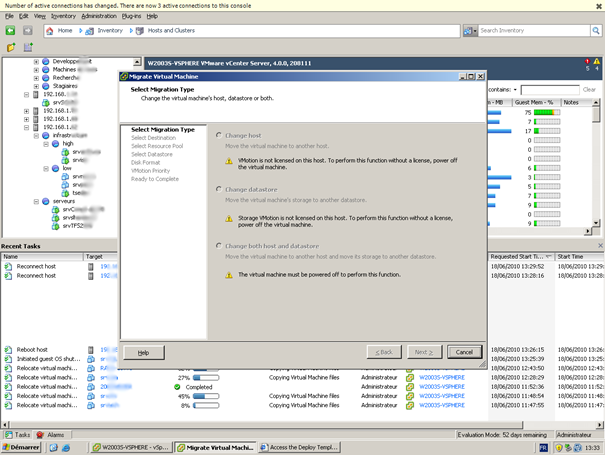The image size is (605, 455).
Task: Click the New Folder toolbar icon
Action: (x=11, y=47)
